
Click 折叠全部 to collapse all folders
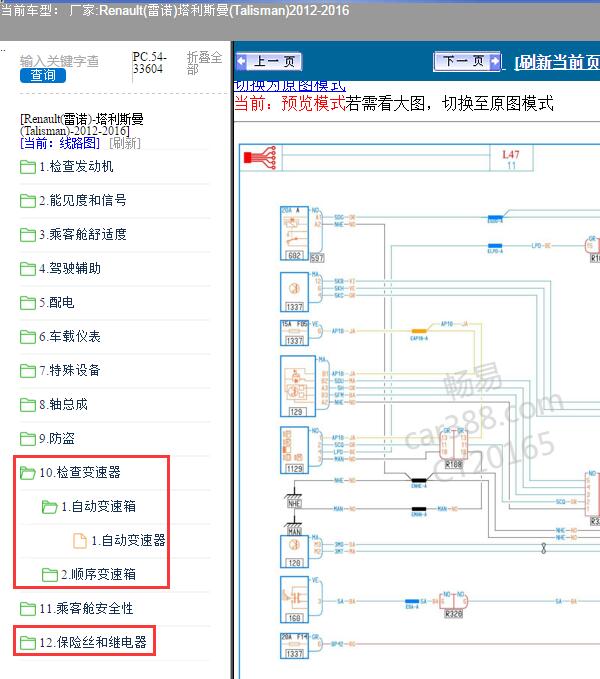tap(204, 63)
